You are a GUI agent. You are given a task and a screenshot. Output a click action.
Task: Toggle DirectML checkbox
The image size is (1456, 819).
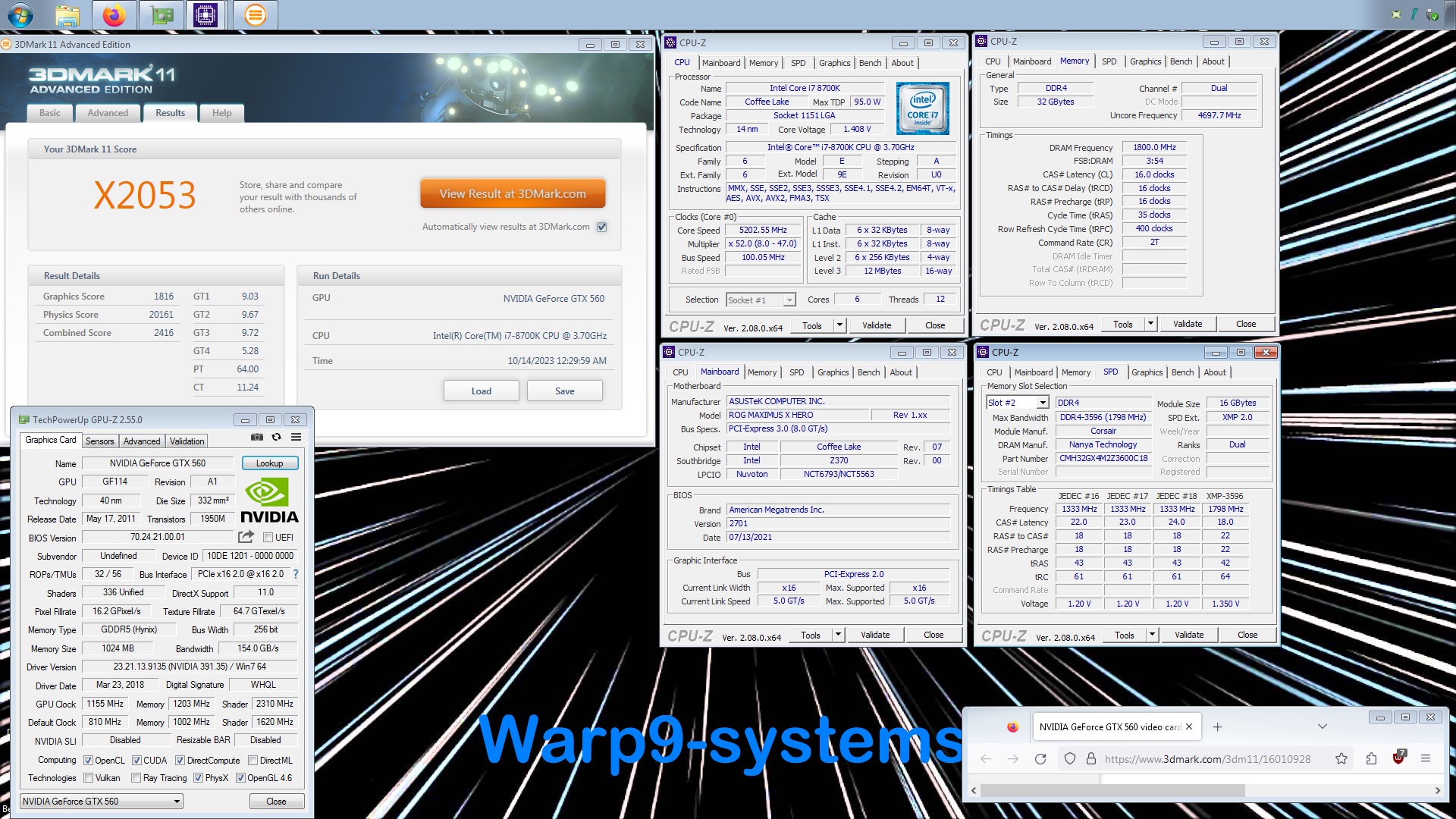[x=253, y=761]
